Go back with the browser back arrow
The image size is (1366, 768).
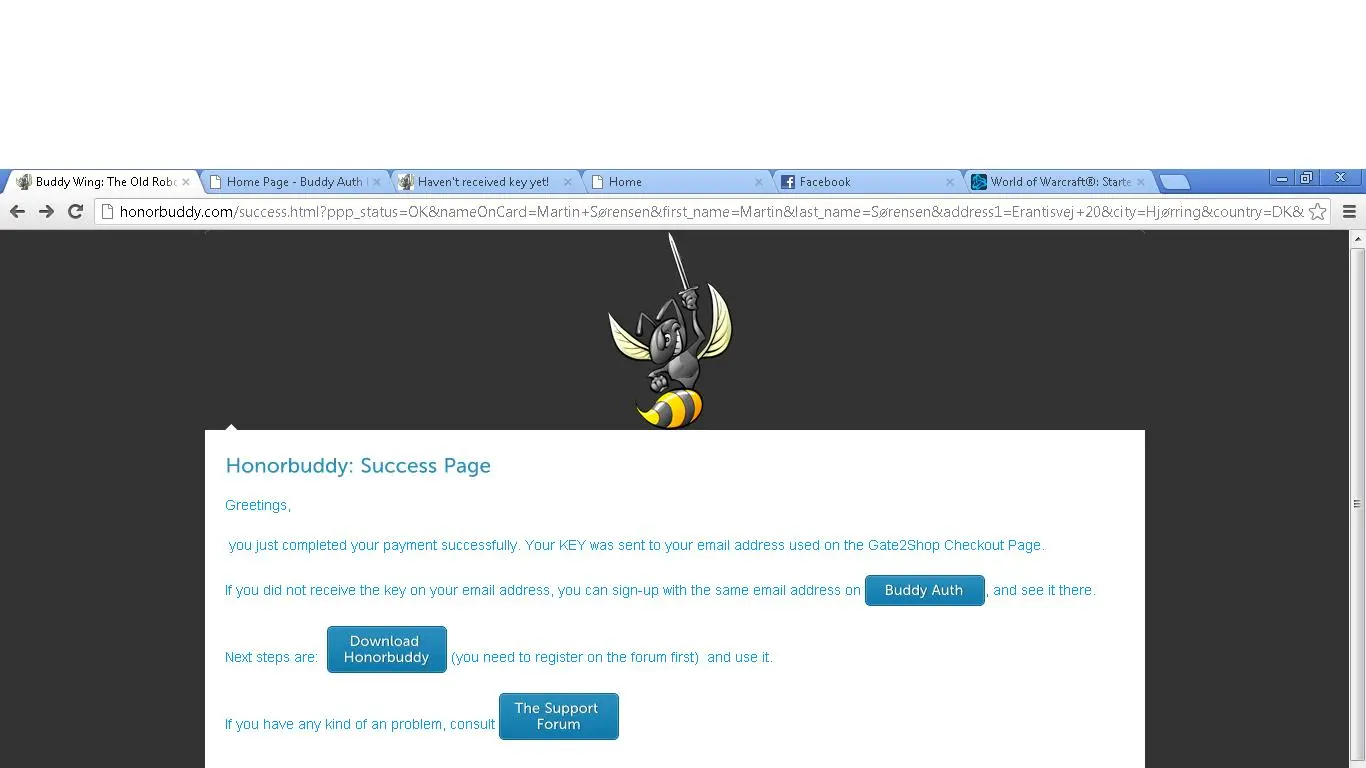(17, 211)
